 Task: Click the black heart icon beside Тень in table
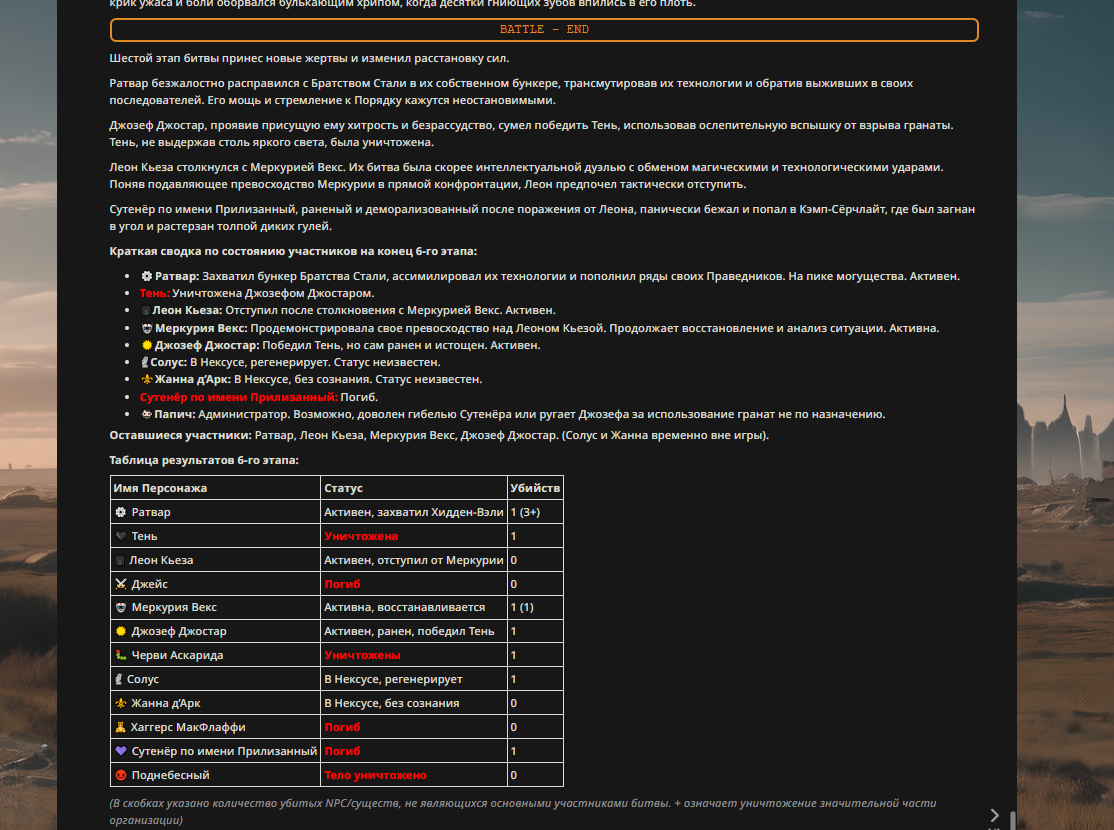tap(121, 537)
